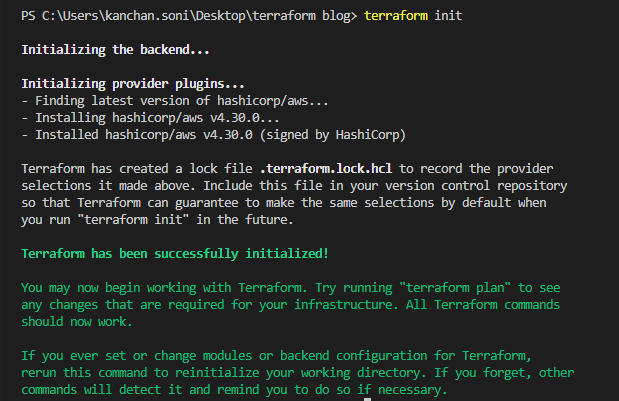Click the "init" argument after terraform

(448, 16)
